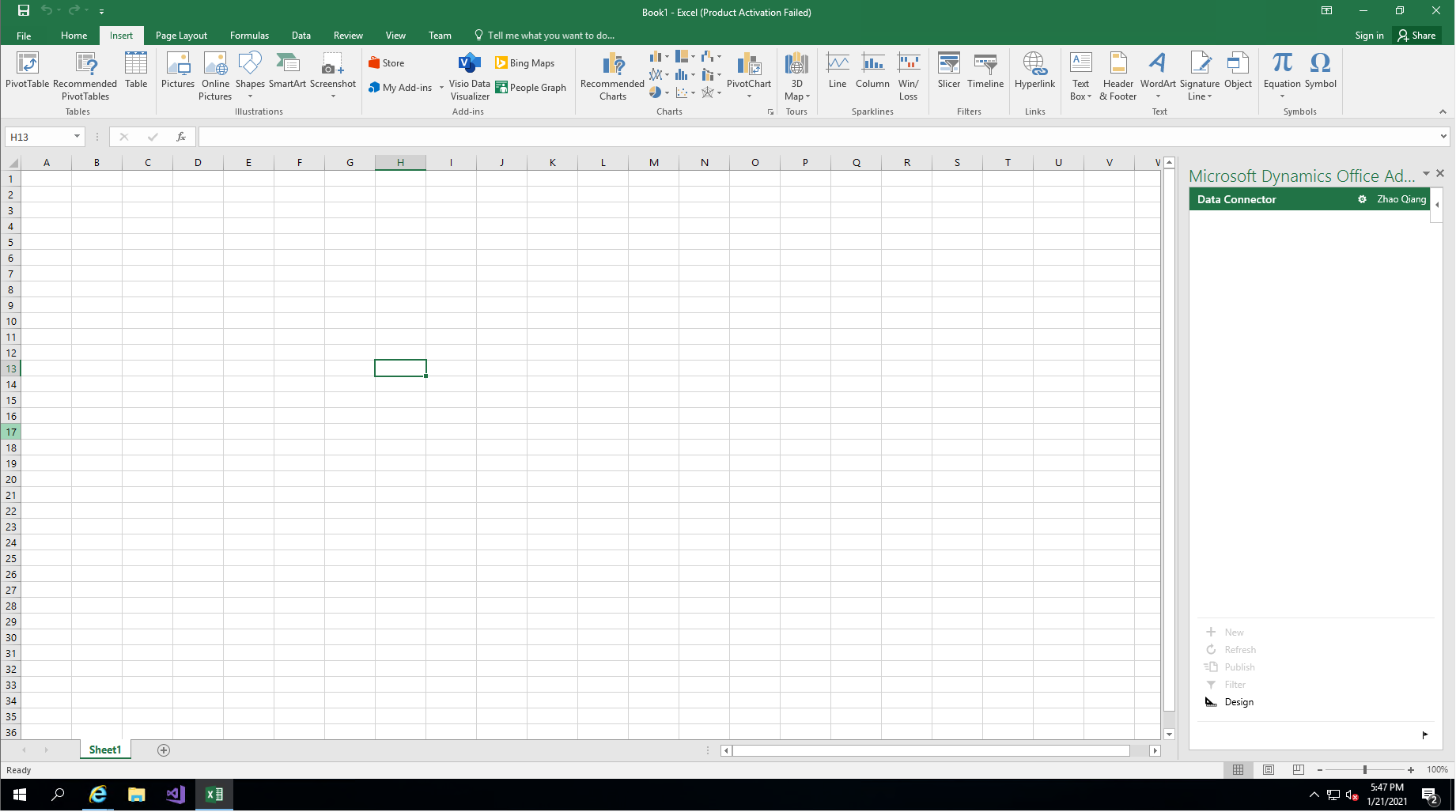Viewport: 1456px width, 812px height.
Task: Select Normal view in status bar
Action: [x=1239, y=770]
